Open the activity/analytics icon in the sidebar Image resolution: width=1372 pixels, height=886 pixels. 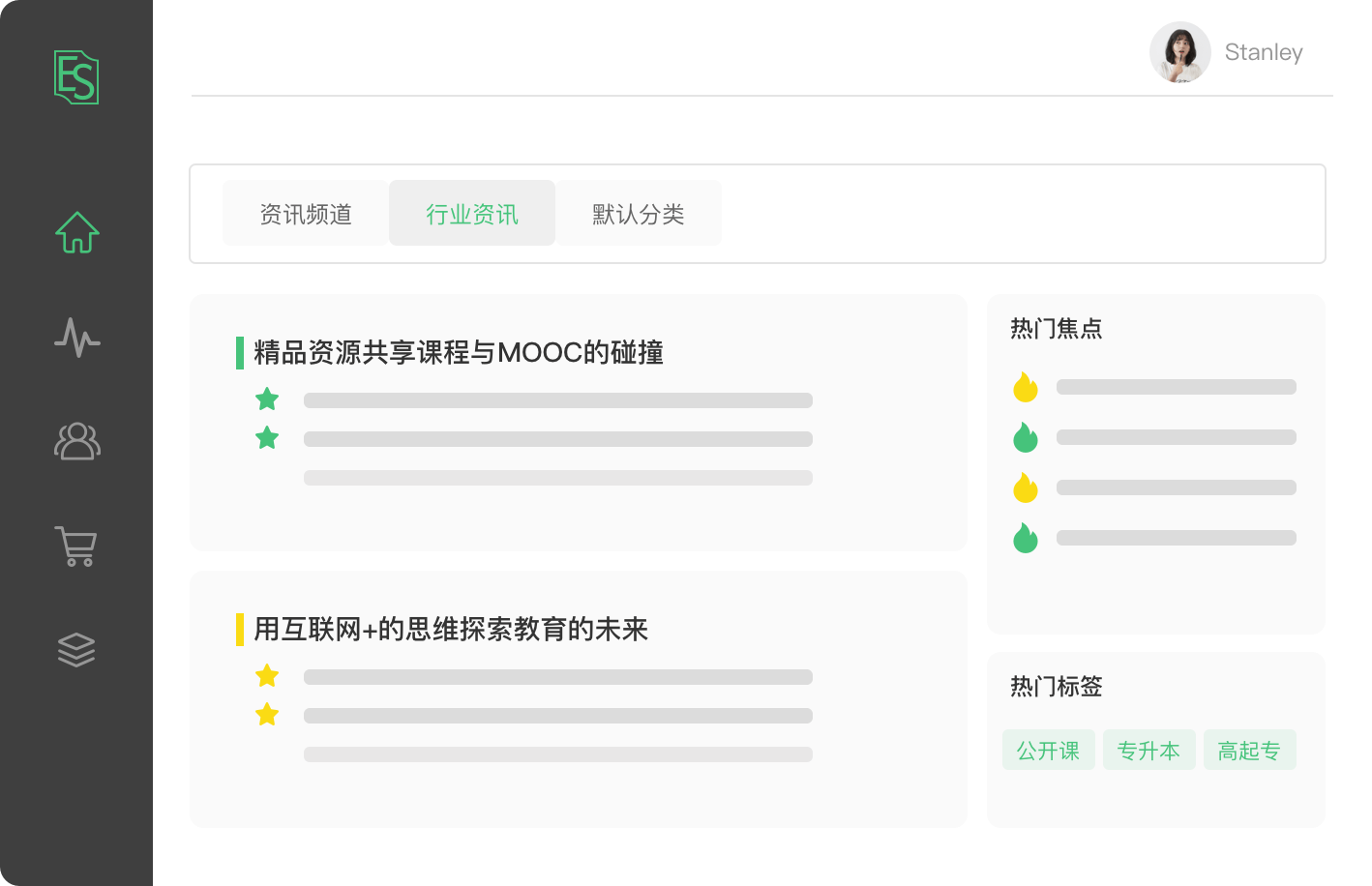(76, 338)
